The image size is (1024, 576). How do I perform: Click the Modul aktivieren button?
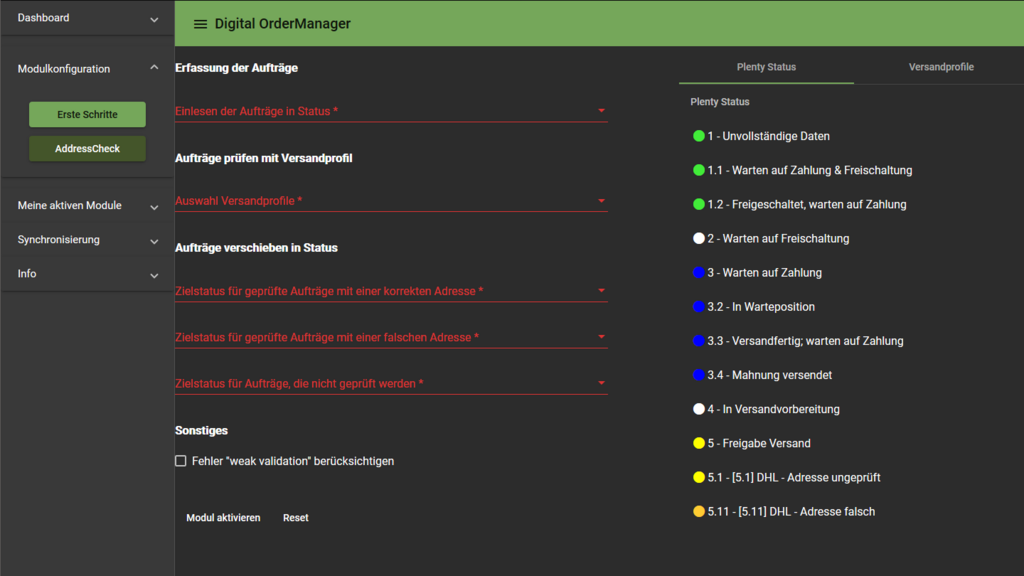click(x=223, y=518)
